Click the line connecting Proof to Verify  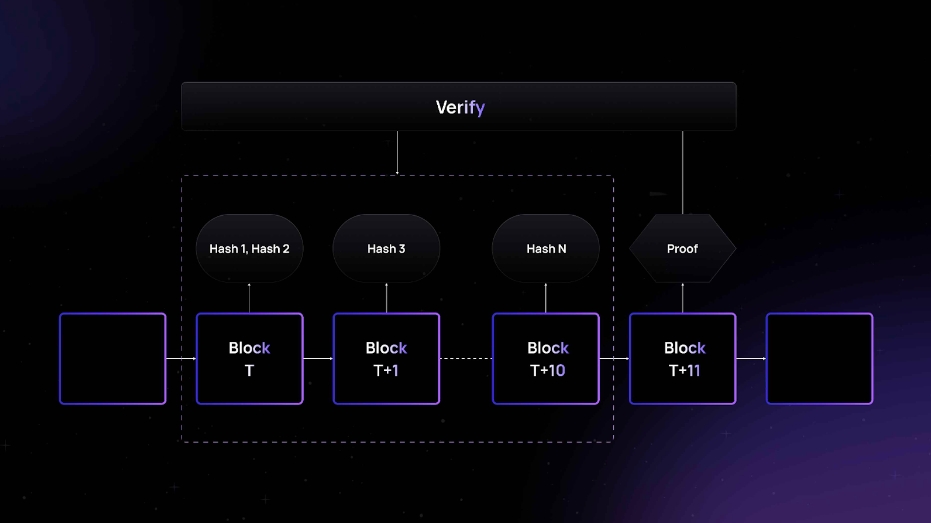682,172
